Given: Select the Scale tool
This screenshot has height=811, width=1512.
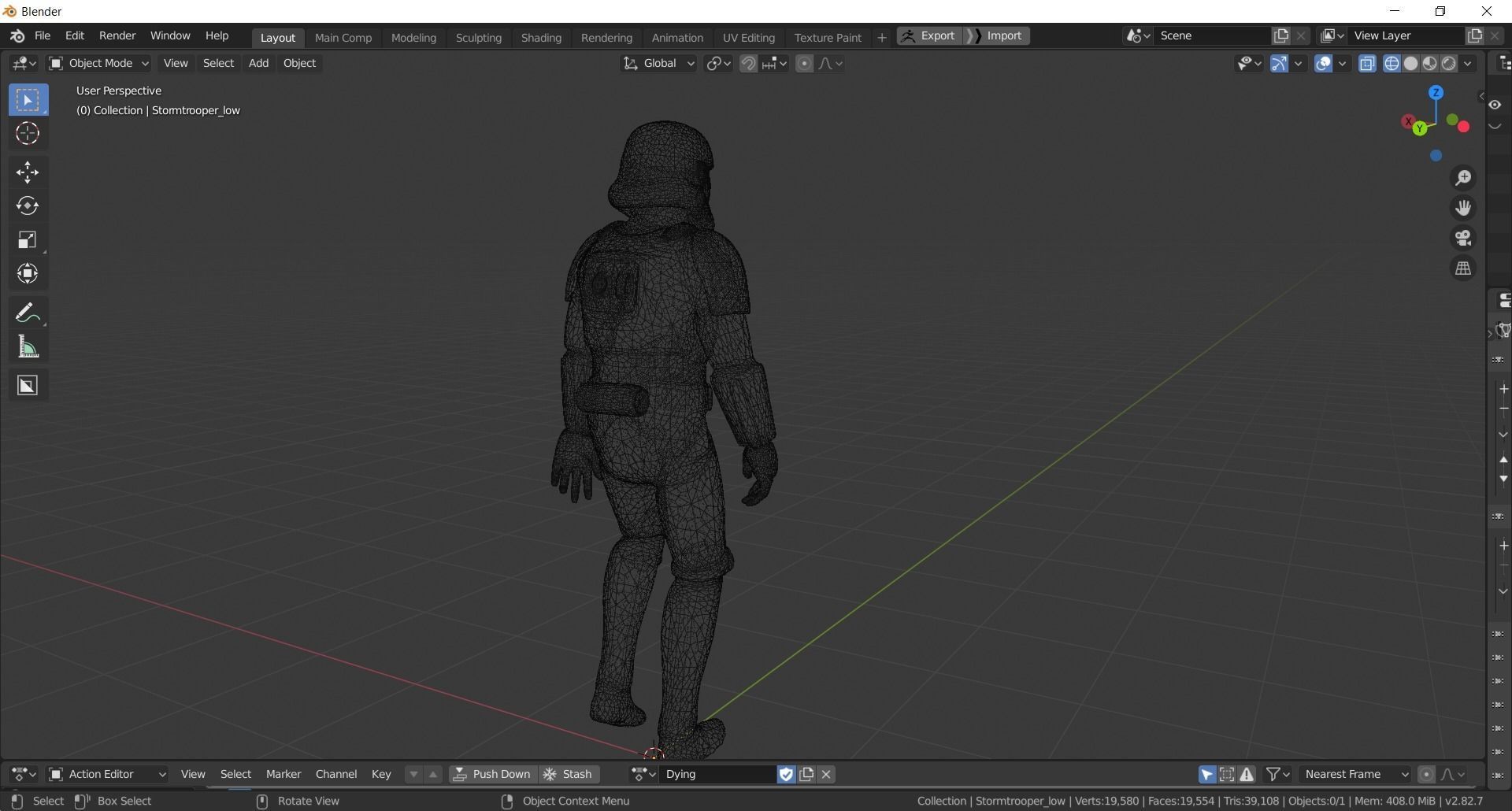Looking at the screenshot, I should pyautogui.click(x=28, y=240).
